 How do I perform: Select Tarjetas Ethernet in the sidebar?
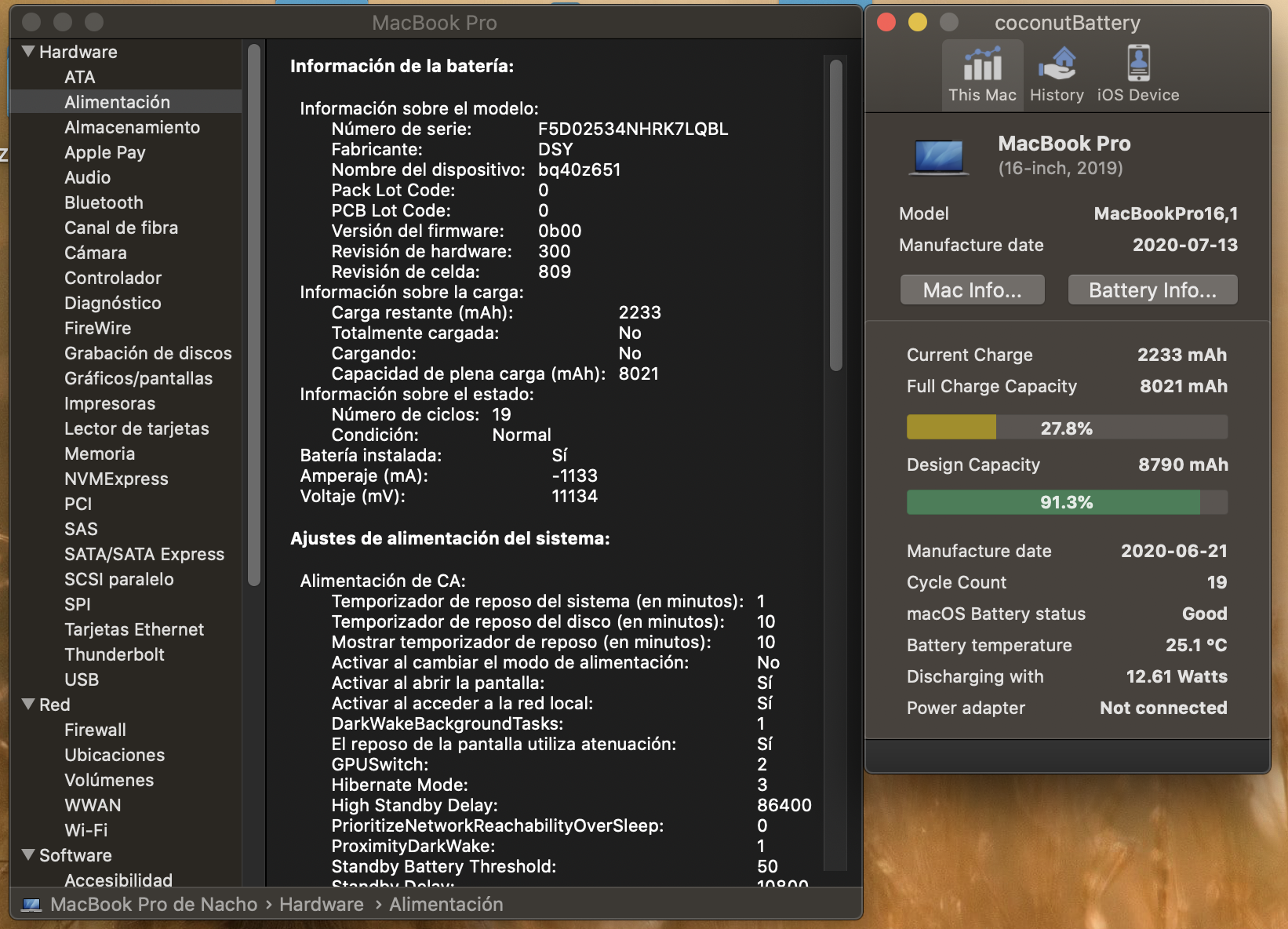point(133,629)
